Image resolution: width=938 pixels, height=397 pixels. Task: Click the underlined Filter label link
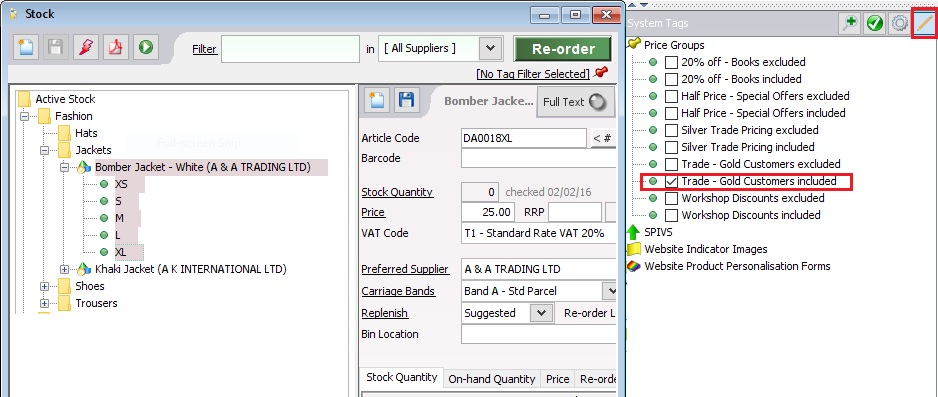pyautogui.click(x=205, y=49)
